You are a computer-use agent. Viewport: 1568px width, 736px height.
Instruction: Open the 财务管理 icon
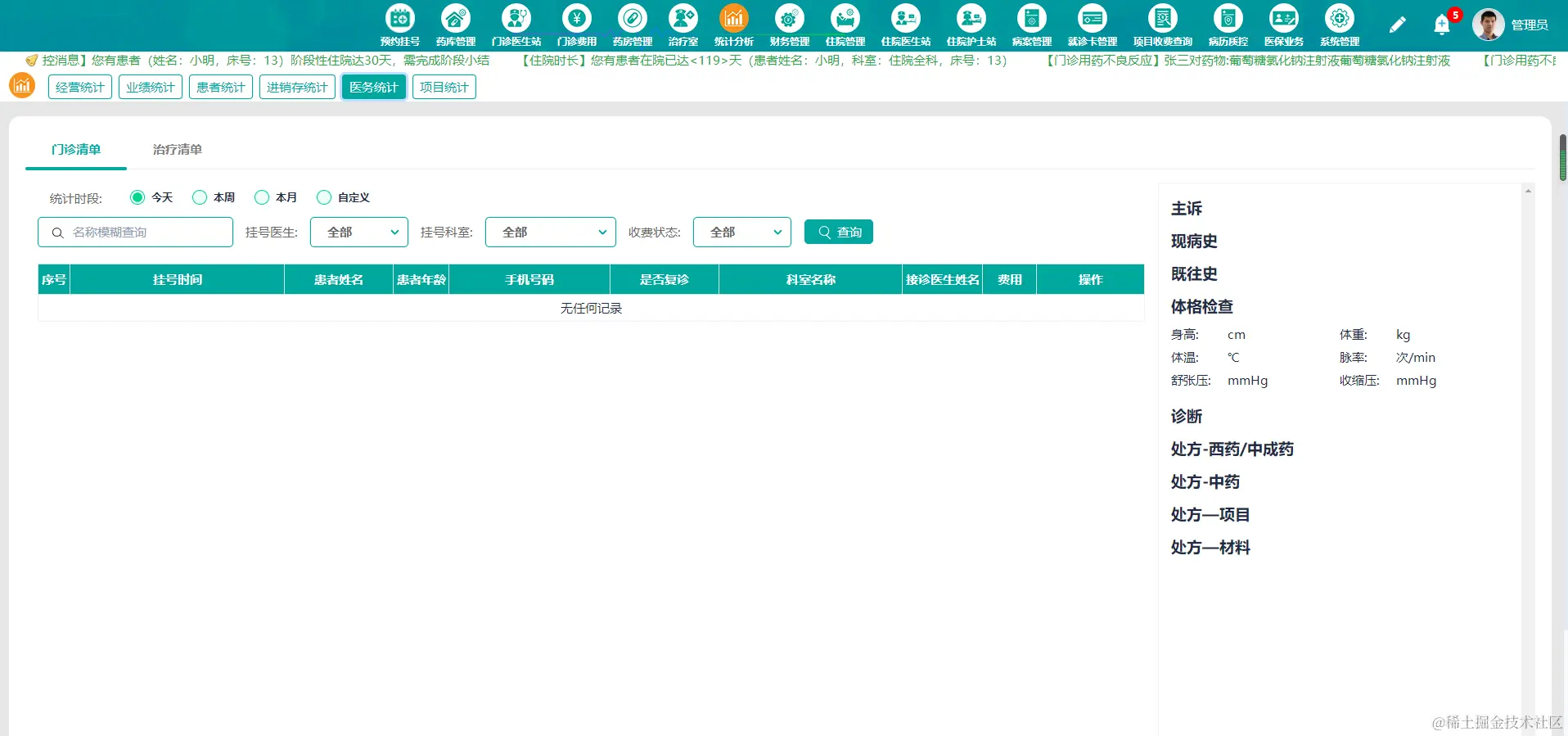coord(789,18)
